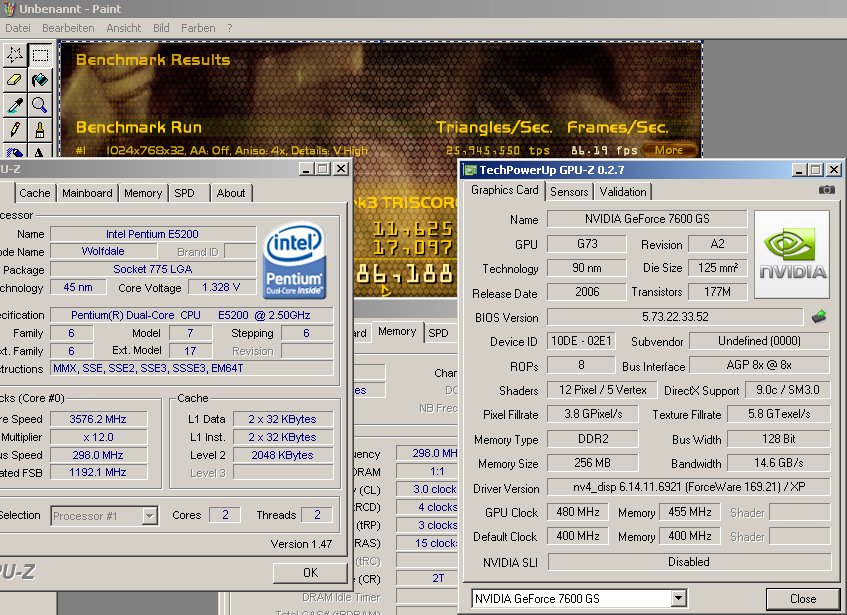Click the GPU Clock value 480 MHz
This screenshot has height=615, width=847.
577,512
